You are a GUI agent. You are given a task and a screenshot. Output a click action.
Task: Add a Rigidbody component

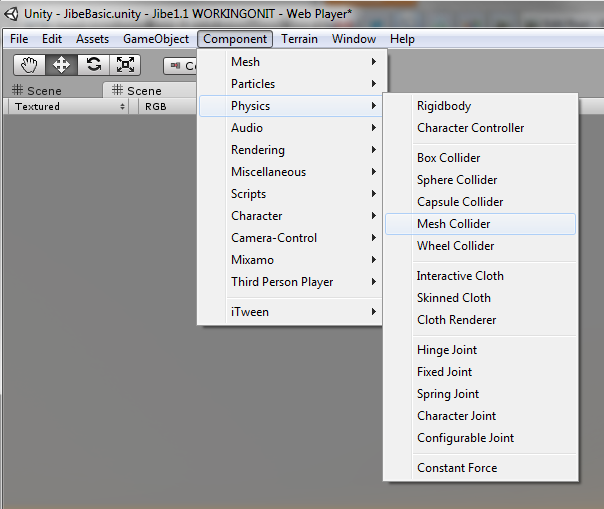(444, 106)
